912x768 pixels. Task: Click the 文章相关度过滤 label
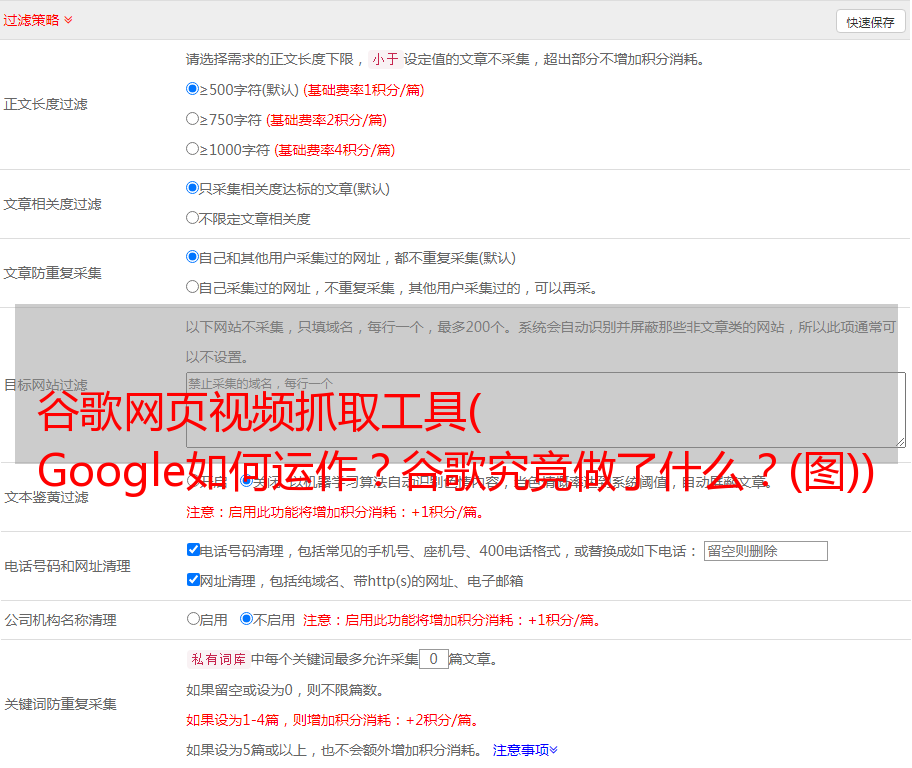(52, 204)
